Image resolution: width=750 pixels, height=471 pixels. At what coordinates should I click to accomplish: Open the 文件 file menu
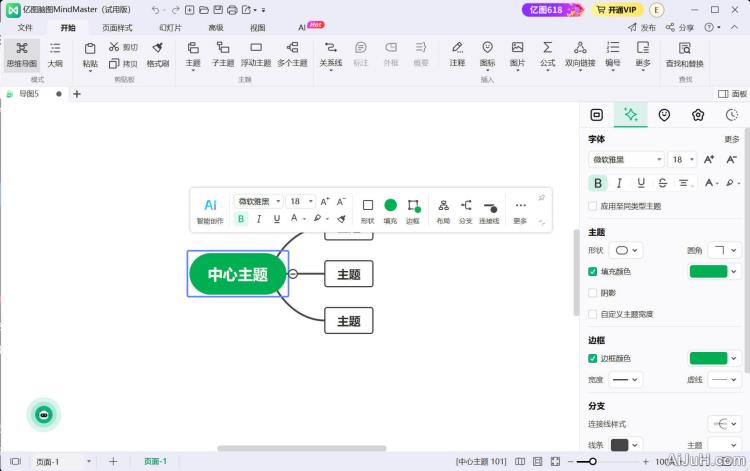(25, 28)
